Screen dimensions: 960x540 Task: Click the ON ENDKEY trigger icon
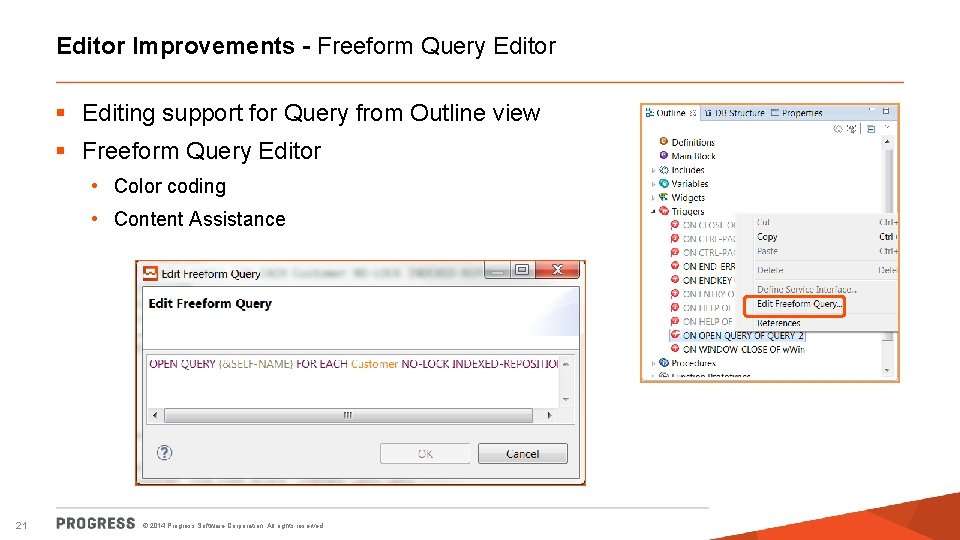(675, 279)
